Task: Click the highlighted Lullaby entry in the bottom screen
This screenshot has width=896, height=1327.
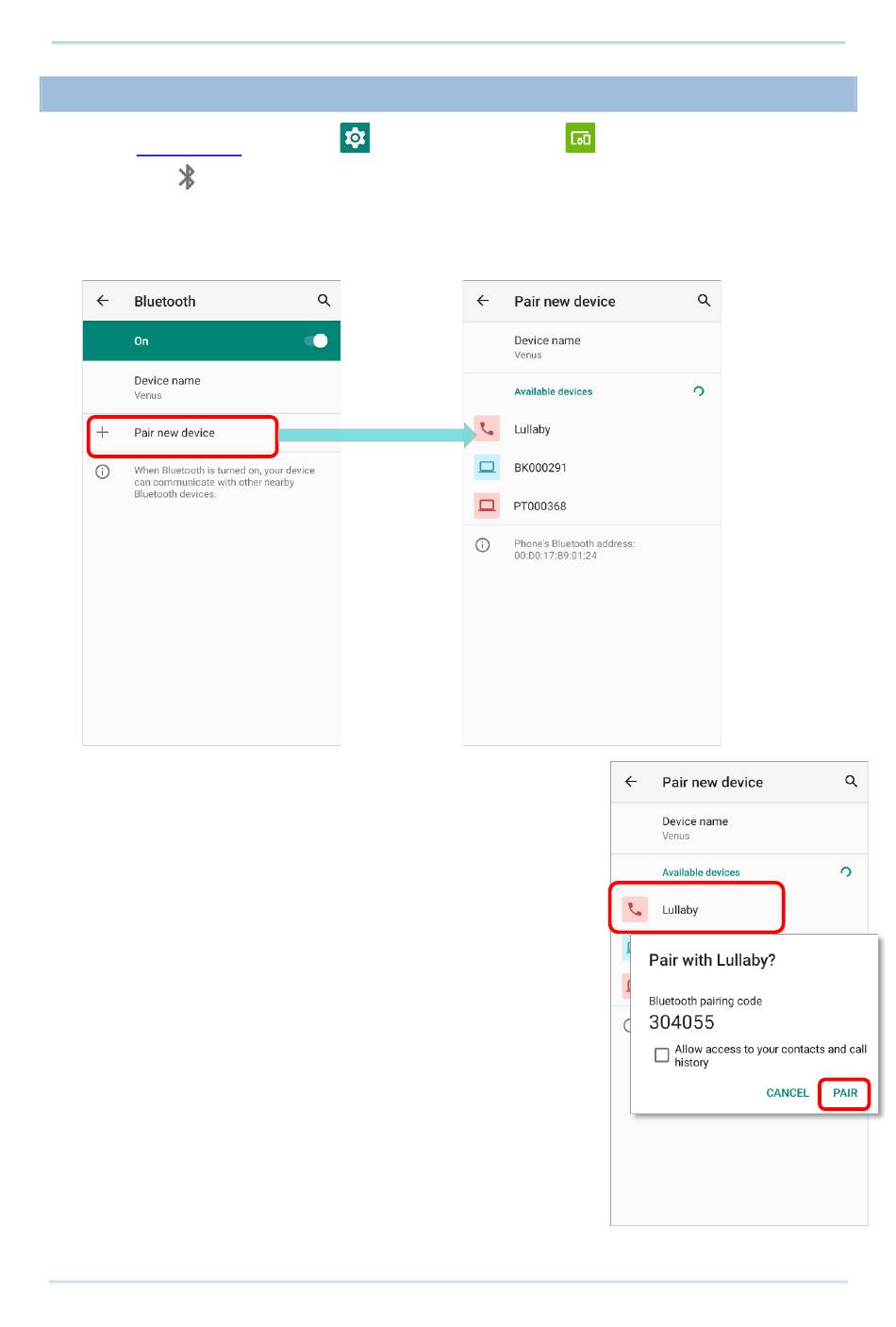Action: pyautogui.click(x=696, y=907)
